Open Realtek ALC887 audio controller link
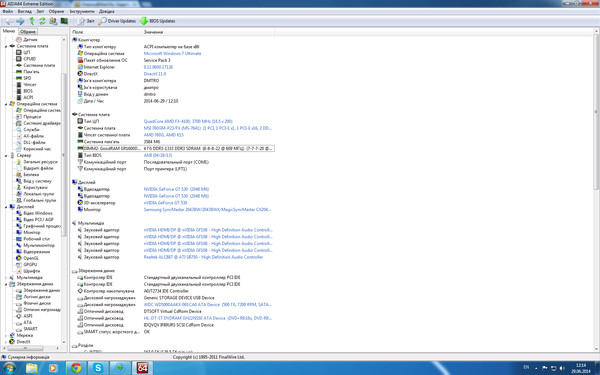This screenshot has width=600, height=375. (x=203, y=257)
